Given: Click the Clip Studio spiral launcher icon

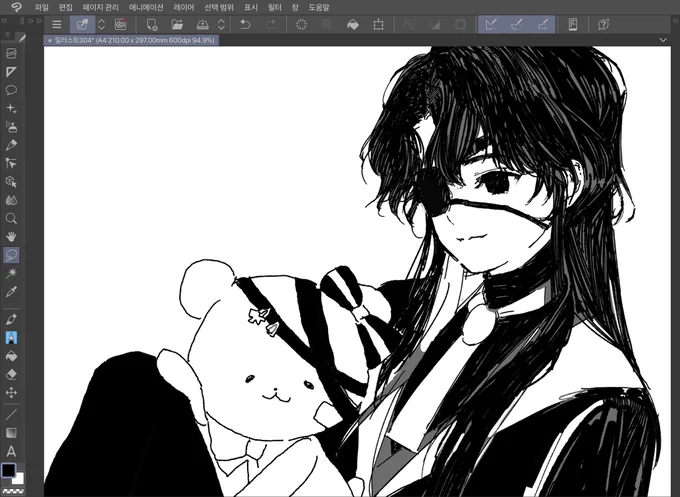Looking at the screenshot, I should coord(121,25).
